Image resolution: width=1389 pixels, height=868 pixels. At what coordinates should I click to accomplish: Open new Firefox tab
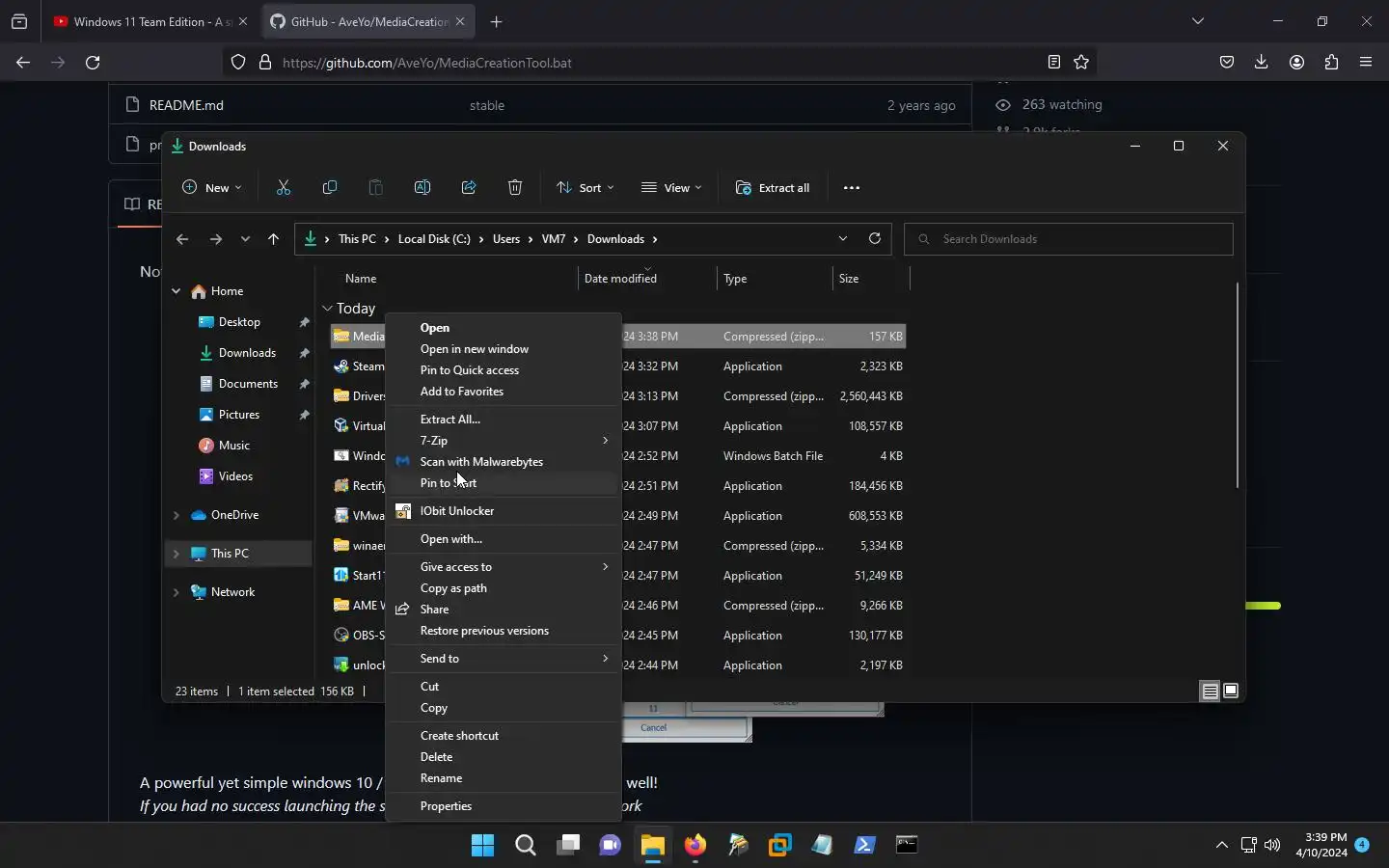pyautogui.click(x=496, y=21)
